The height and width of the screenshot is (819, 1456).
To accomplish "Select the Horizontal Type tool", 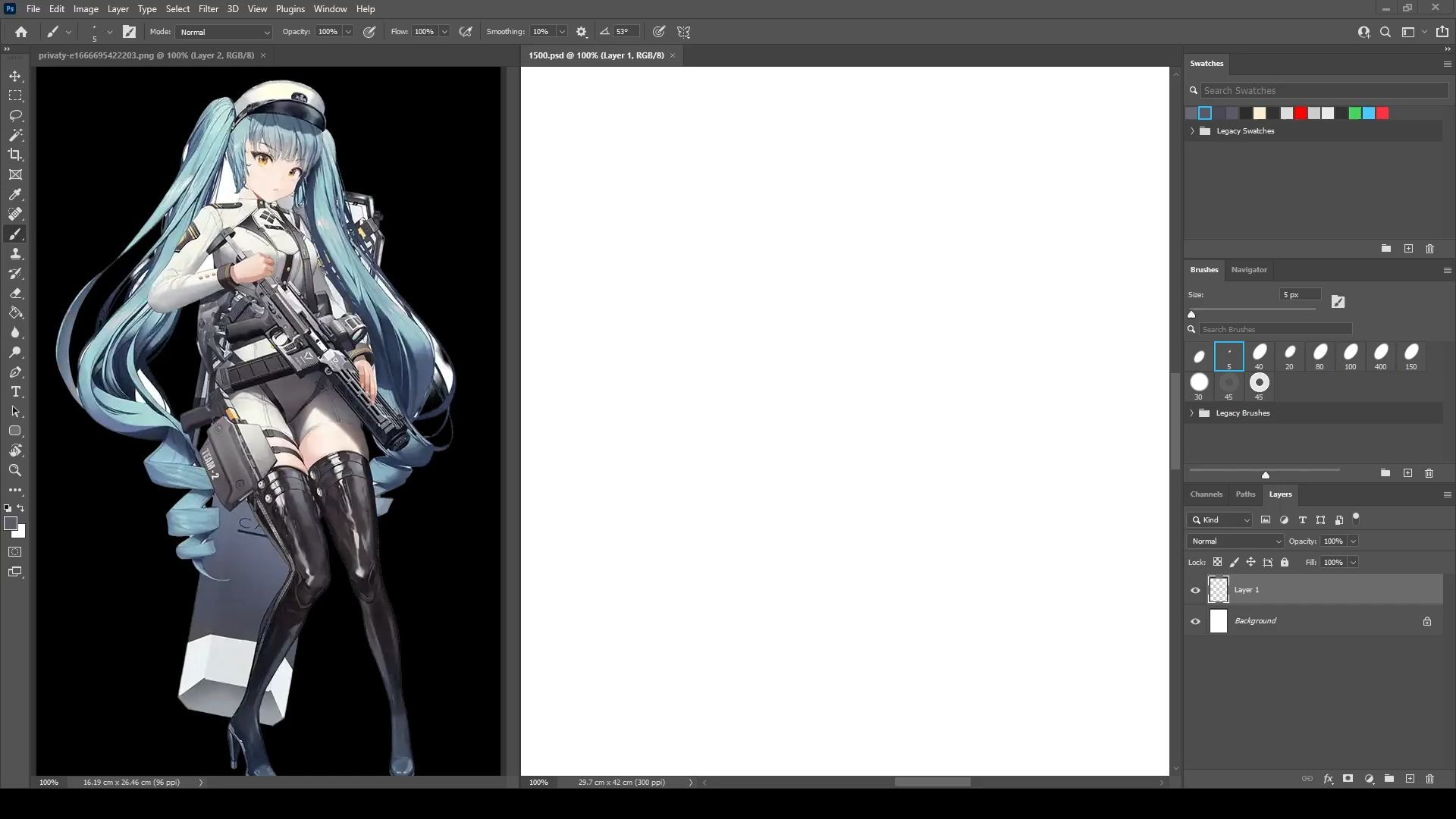I will [15, 391].
